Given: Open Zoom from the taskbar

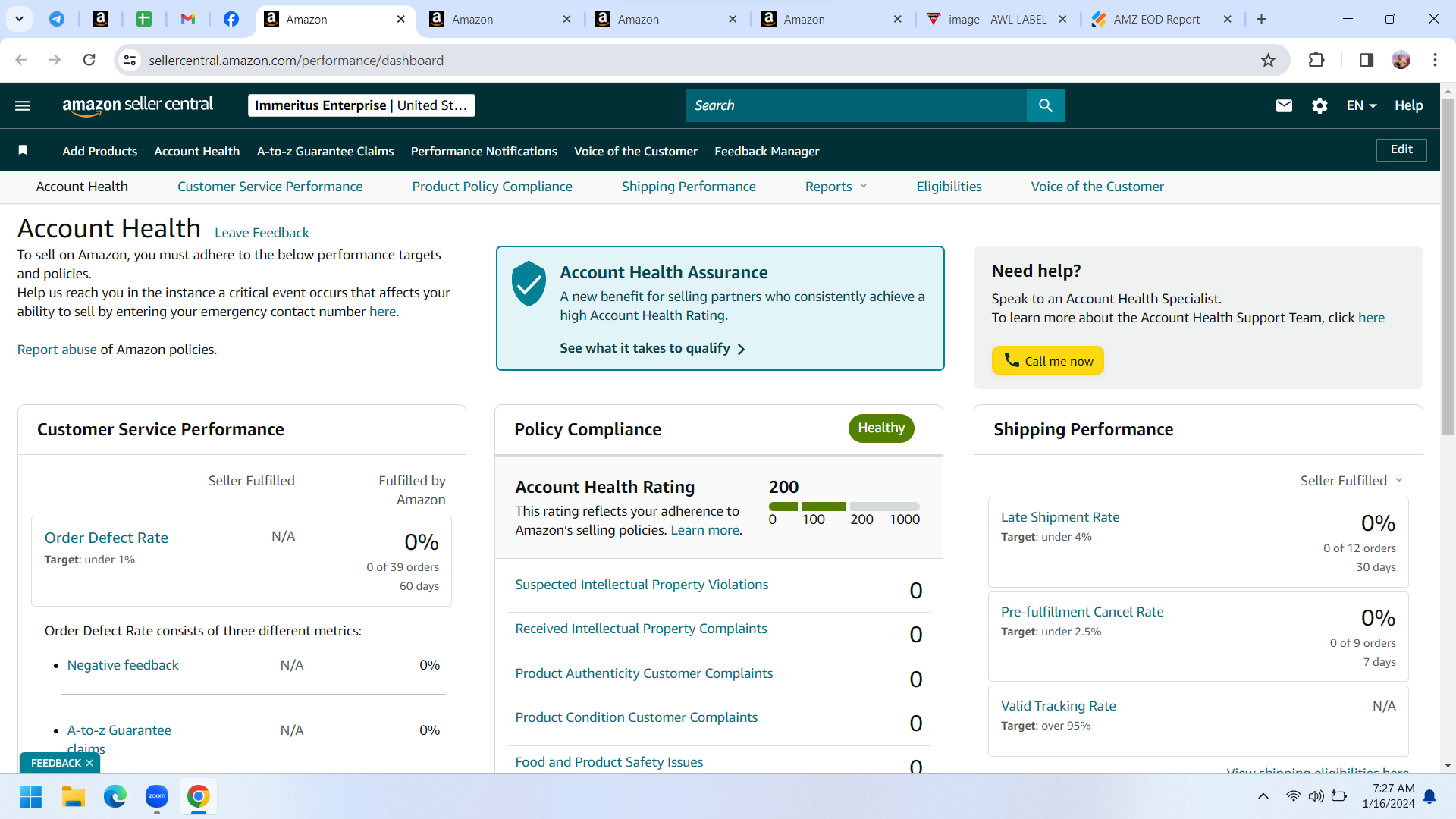Looking at the screenshot, I should [157, 796].
